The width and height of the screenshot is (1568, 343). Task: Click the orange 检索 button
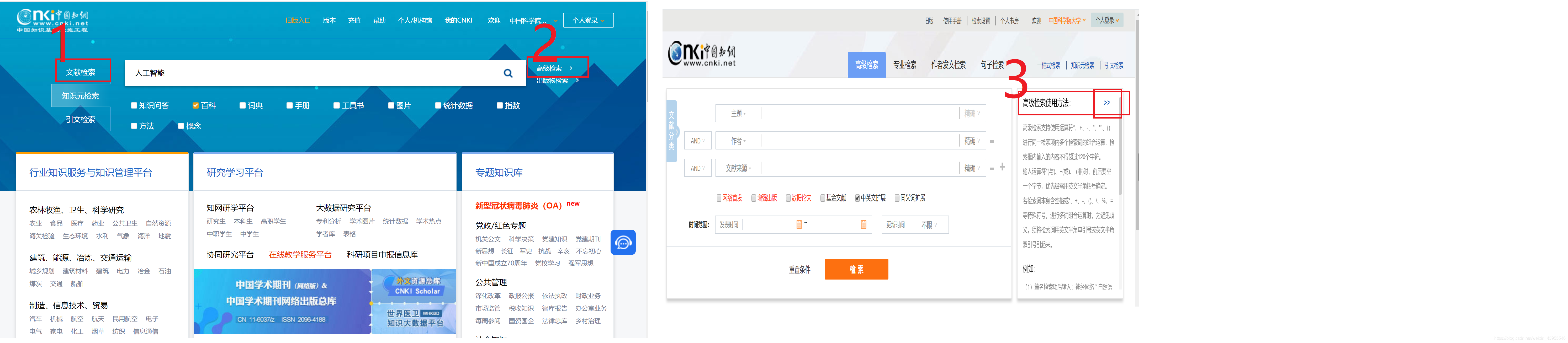856,269
